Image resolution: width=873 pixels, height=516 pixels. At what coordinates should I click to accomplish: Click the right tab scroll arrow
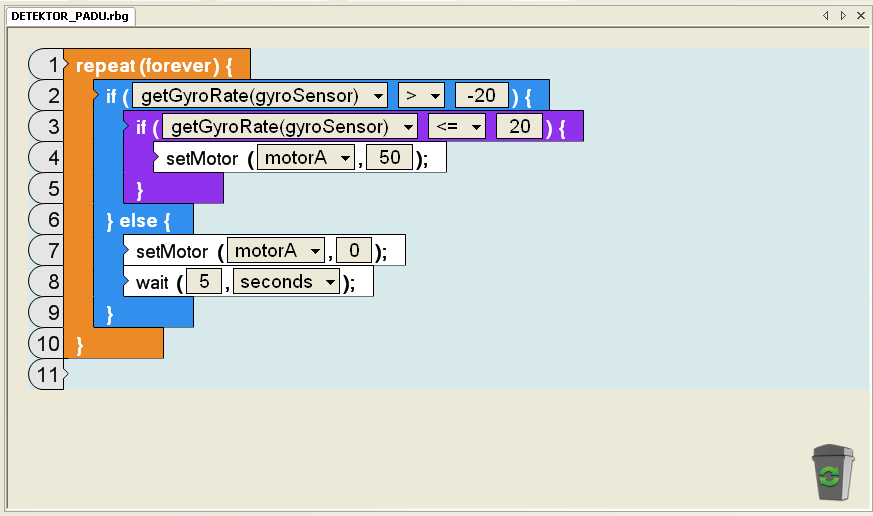point(843,16)
